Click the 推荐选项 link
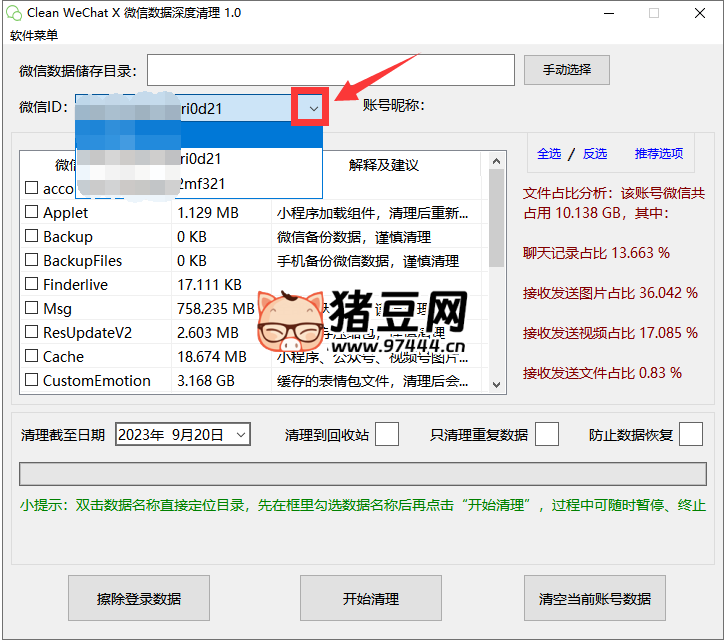This screenshot has width=726, height=642. pos(658,154)
